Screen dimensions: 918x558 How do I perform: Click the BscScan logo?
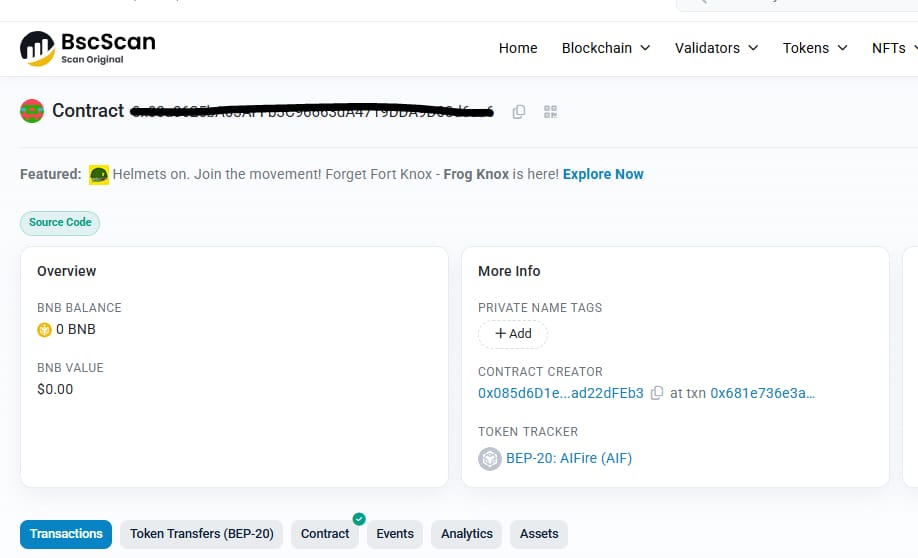(88, 48)
